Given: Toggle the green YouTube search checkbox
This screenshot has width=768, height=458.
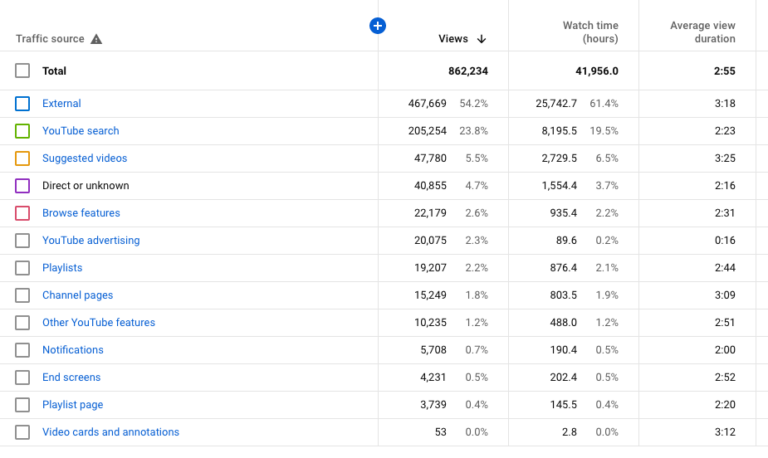Looking at the screenshot, I should point(22,131).
